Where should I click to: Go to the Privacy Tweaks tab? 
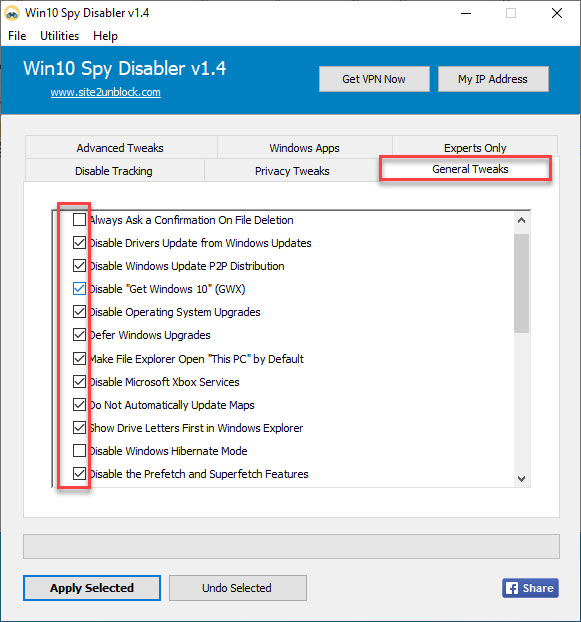(x=292, y=171)
